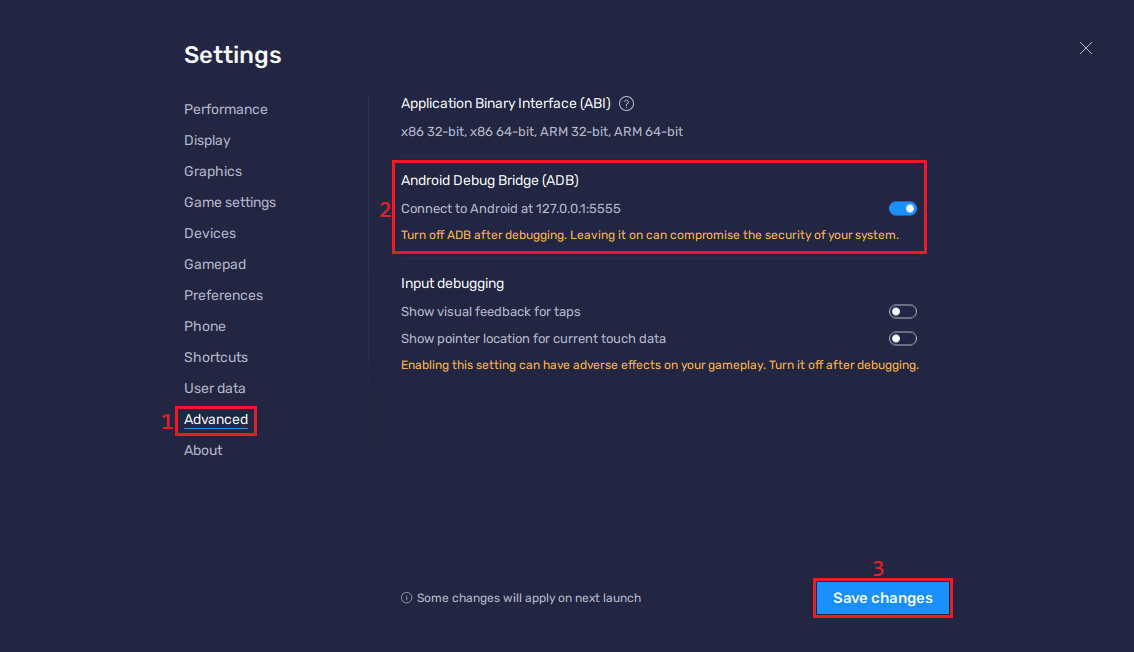This screenshot has width=1134, height=652.
Task: Open Game settings in the sidebar
Action: [x=229, y=202]
